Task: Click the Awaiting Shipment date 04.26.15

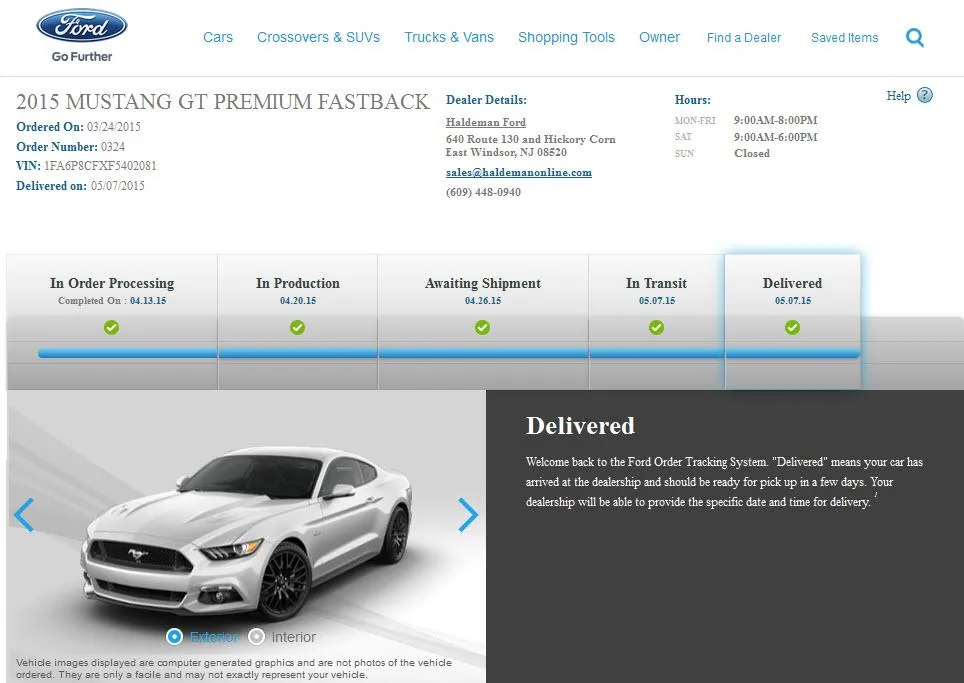Action: click(483, 301)
